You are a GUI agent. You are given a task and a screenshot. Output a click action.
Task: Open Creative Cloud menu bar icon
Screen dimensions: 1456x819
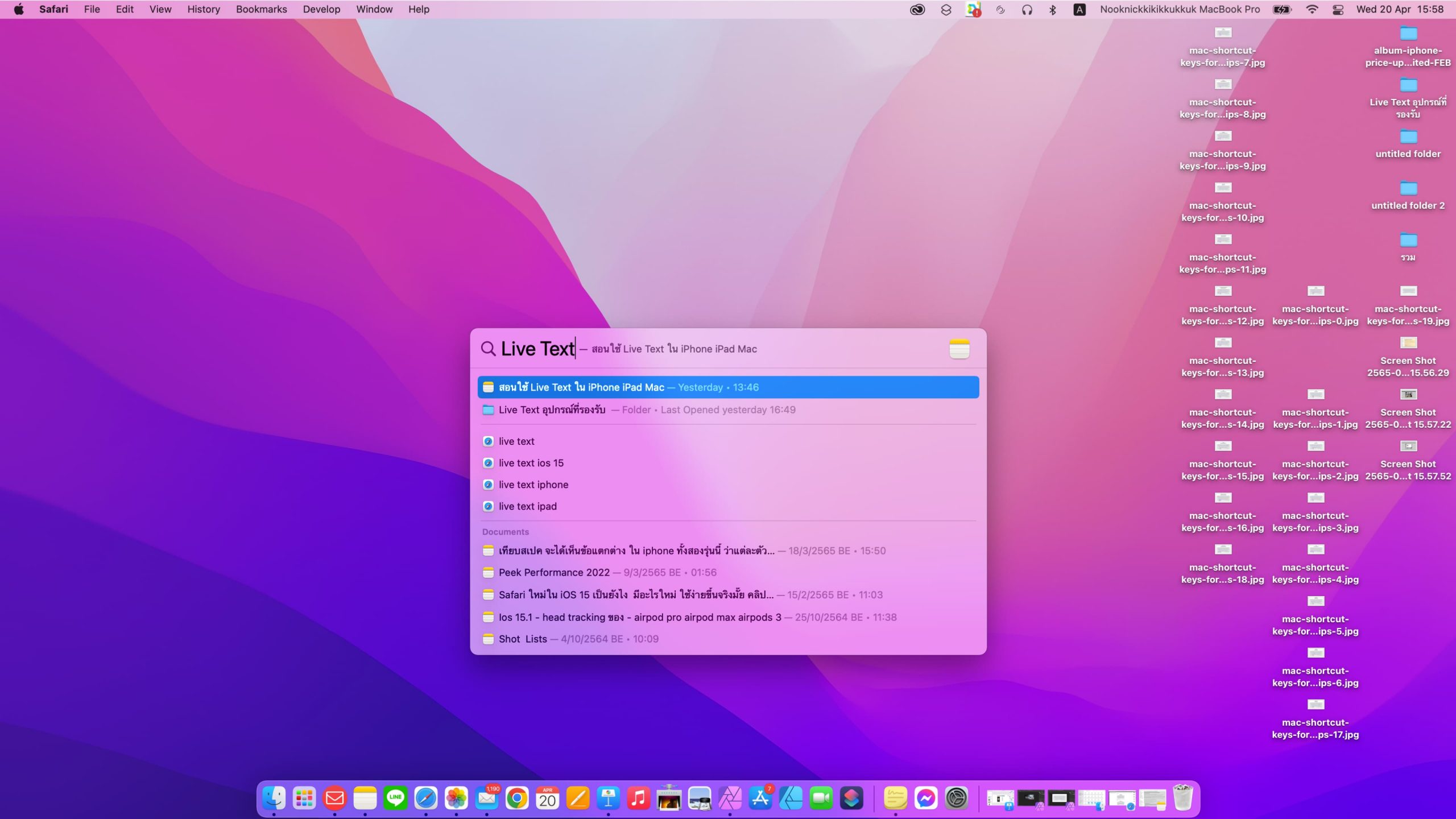(x=917, y=9)
